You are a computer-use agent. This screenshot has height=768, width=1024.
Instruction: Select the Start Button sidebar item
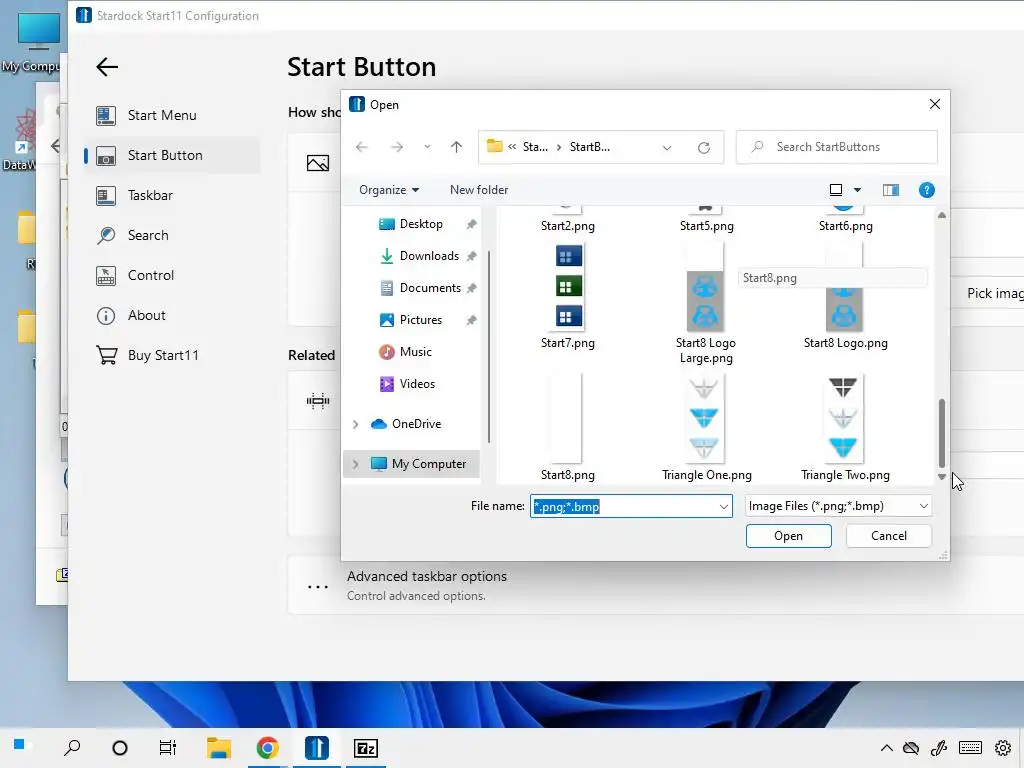(172, 155)
